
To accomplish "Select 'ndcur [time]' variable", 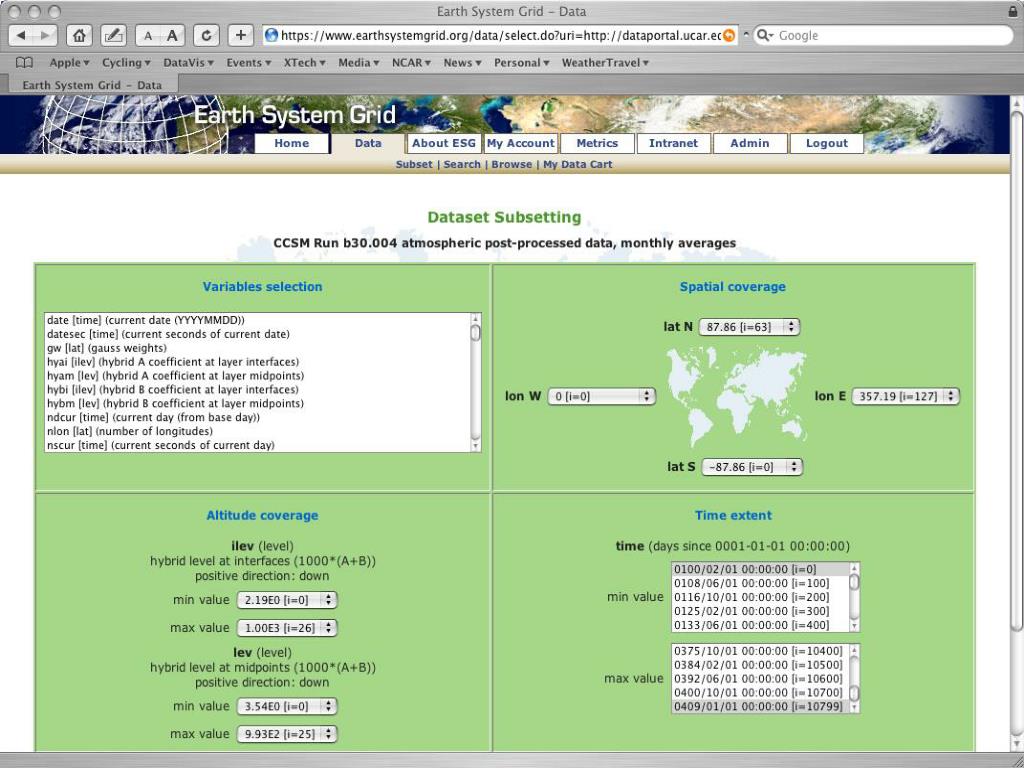I will pyautogui.click(x=257, y=417).
